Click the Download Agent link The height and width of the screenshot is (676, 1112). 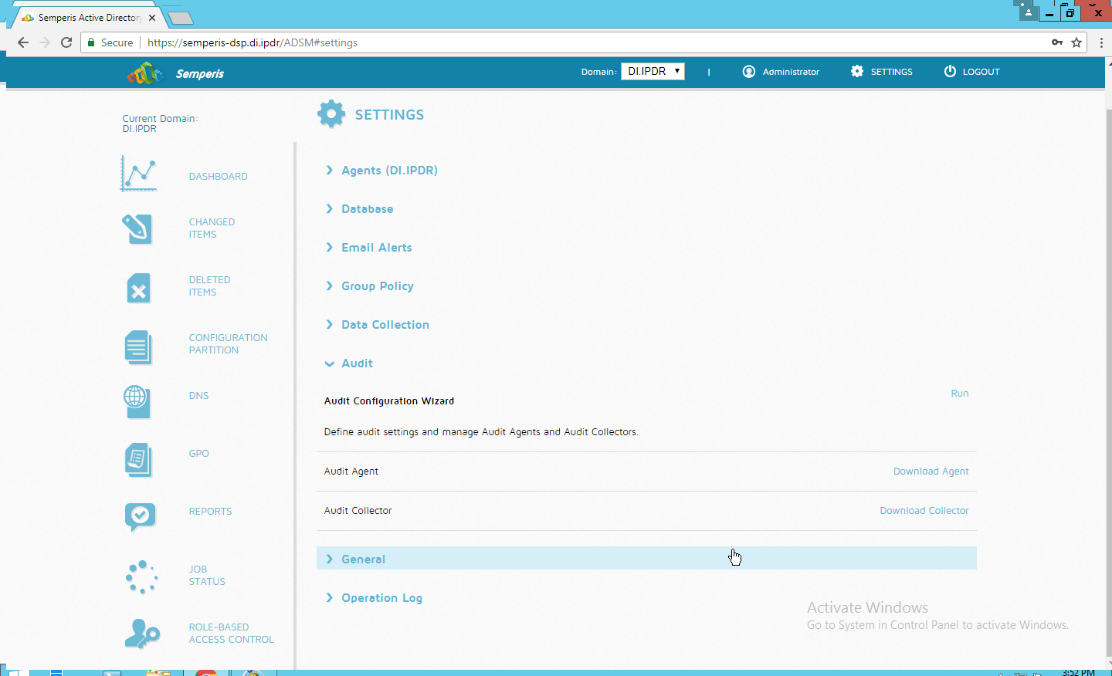tap(930, 472)
